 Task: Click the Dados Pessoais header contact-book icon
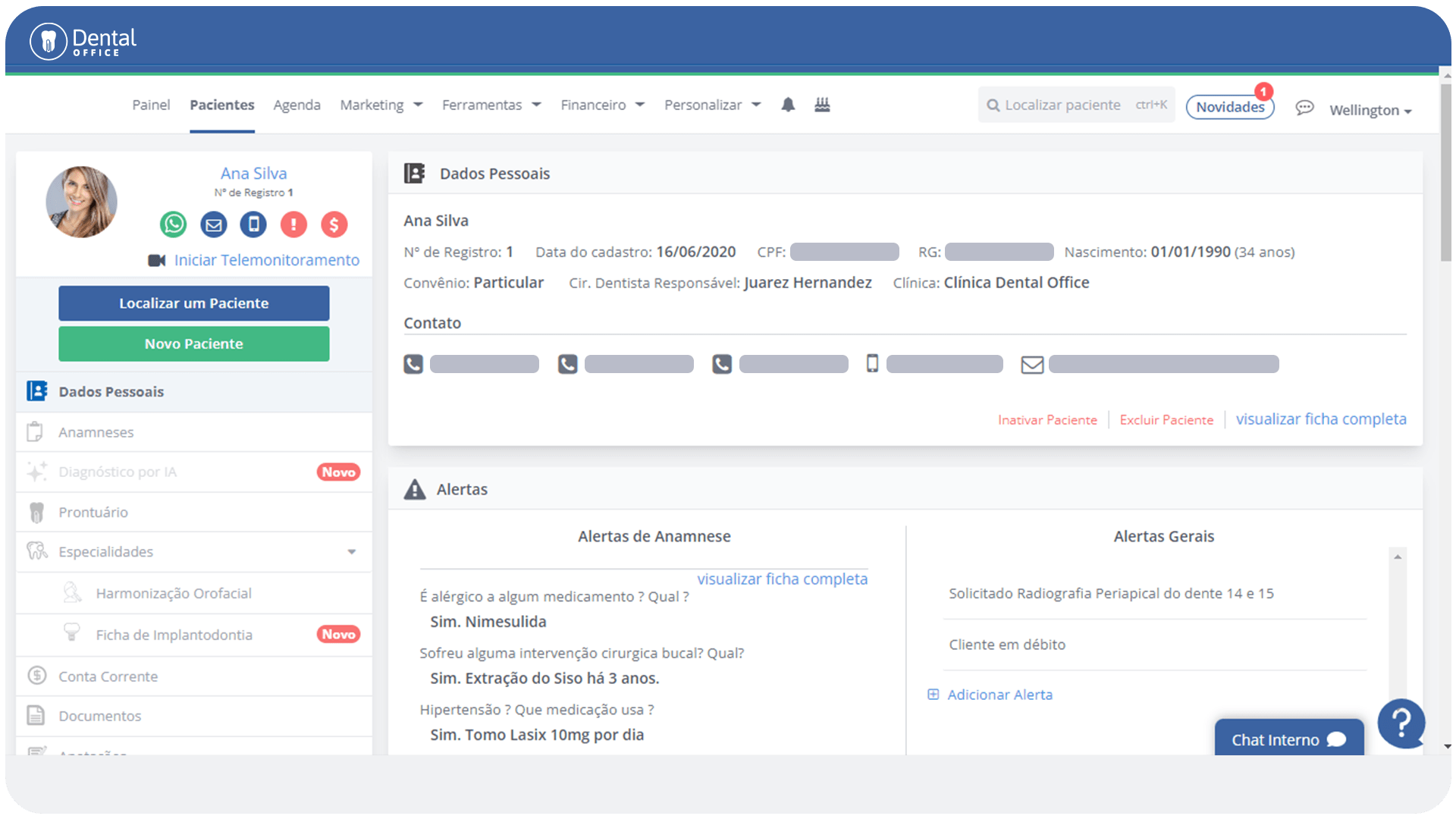(414, 174)
